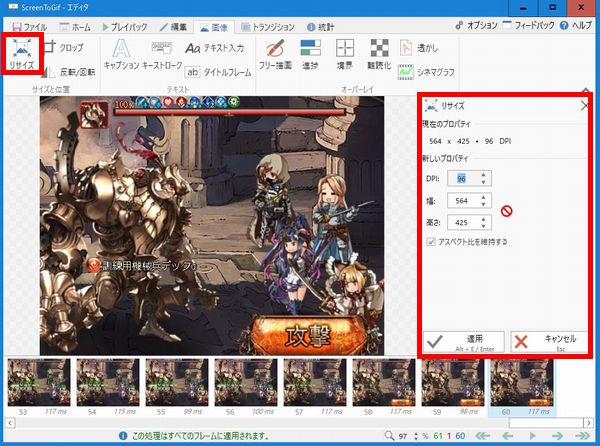Select frame 57 thumbnail

click(315, 382)
